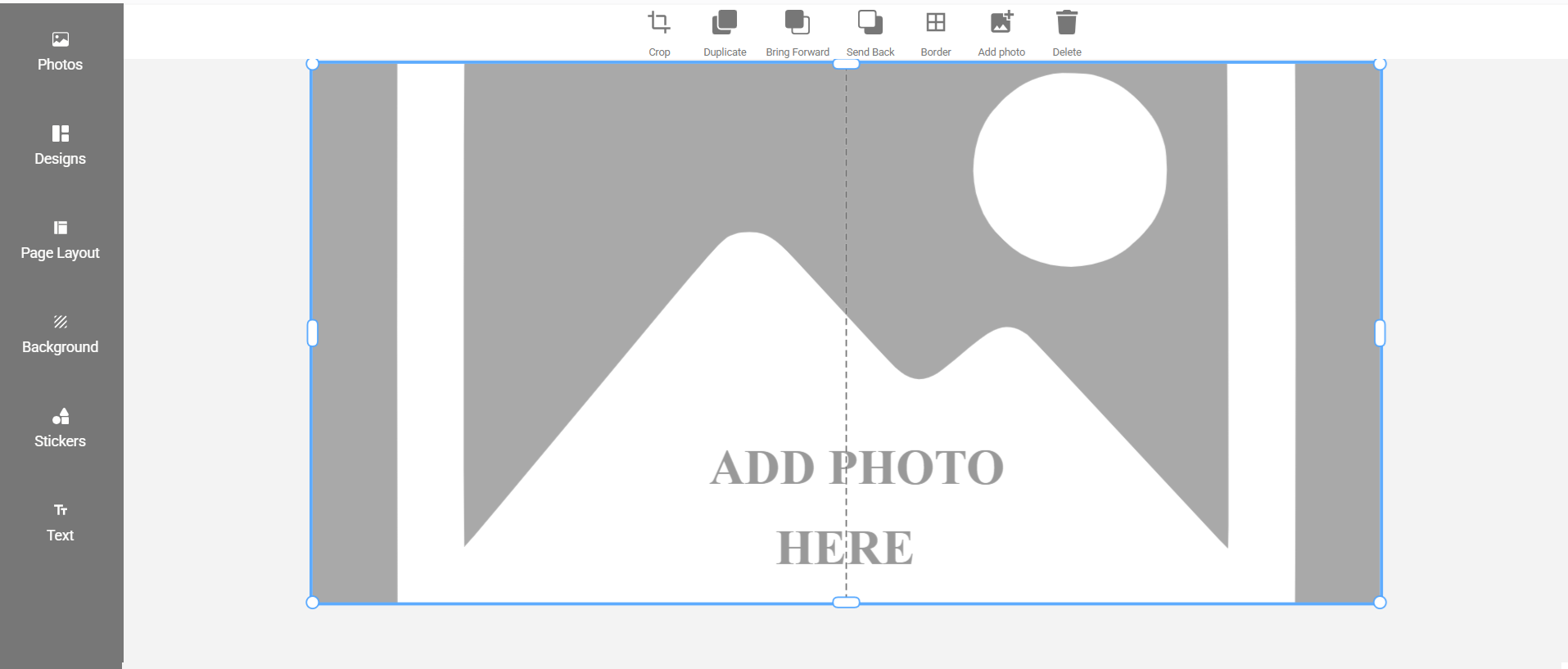Viewport: 1568px width, 669px height.
Task: Click the Add photo icon
Action: tap(1001, 23)
